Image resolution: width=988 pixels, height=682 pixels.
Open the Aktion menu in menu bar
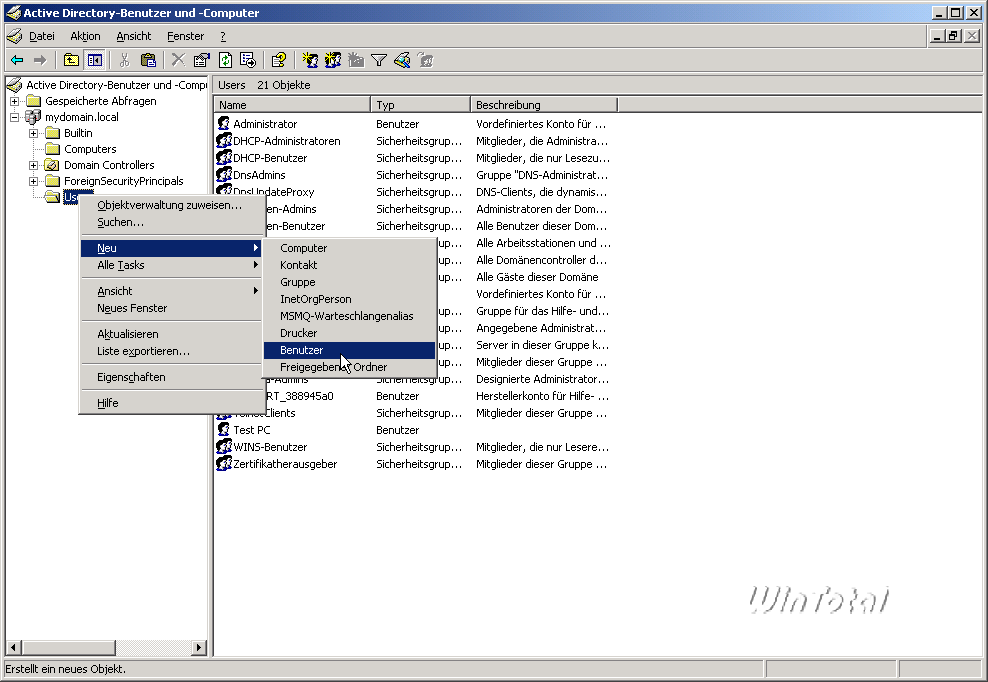click(85, 36)
